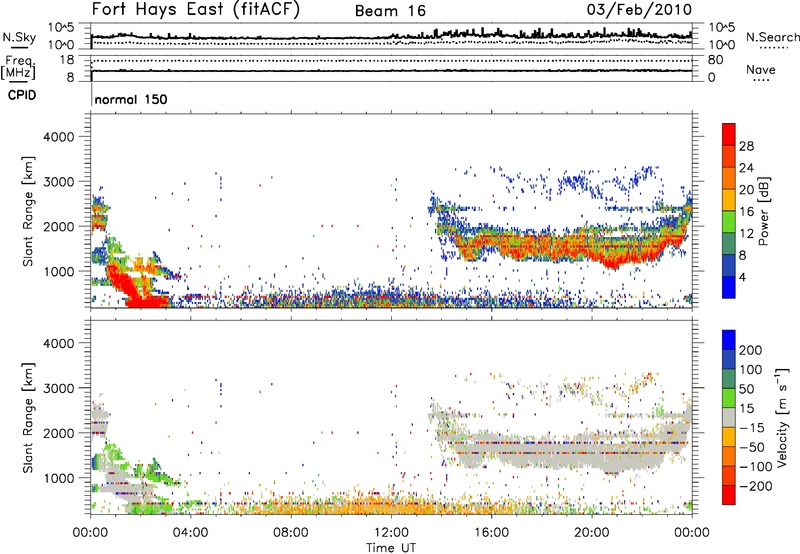The image size is (800, 554).
Task: Click the '04:00' time tick label
Action: tap(191, 533)
